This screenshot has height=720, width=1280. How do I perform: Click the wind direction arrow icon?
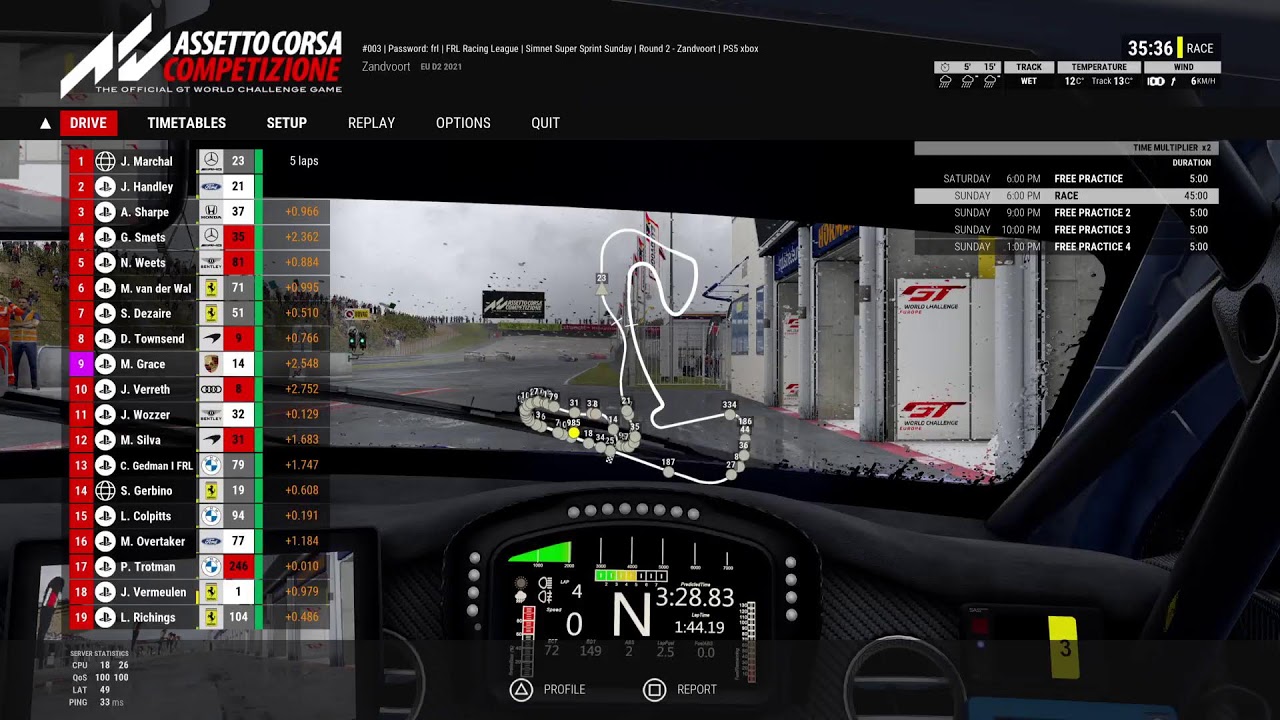(x=1174, y=82)
